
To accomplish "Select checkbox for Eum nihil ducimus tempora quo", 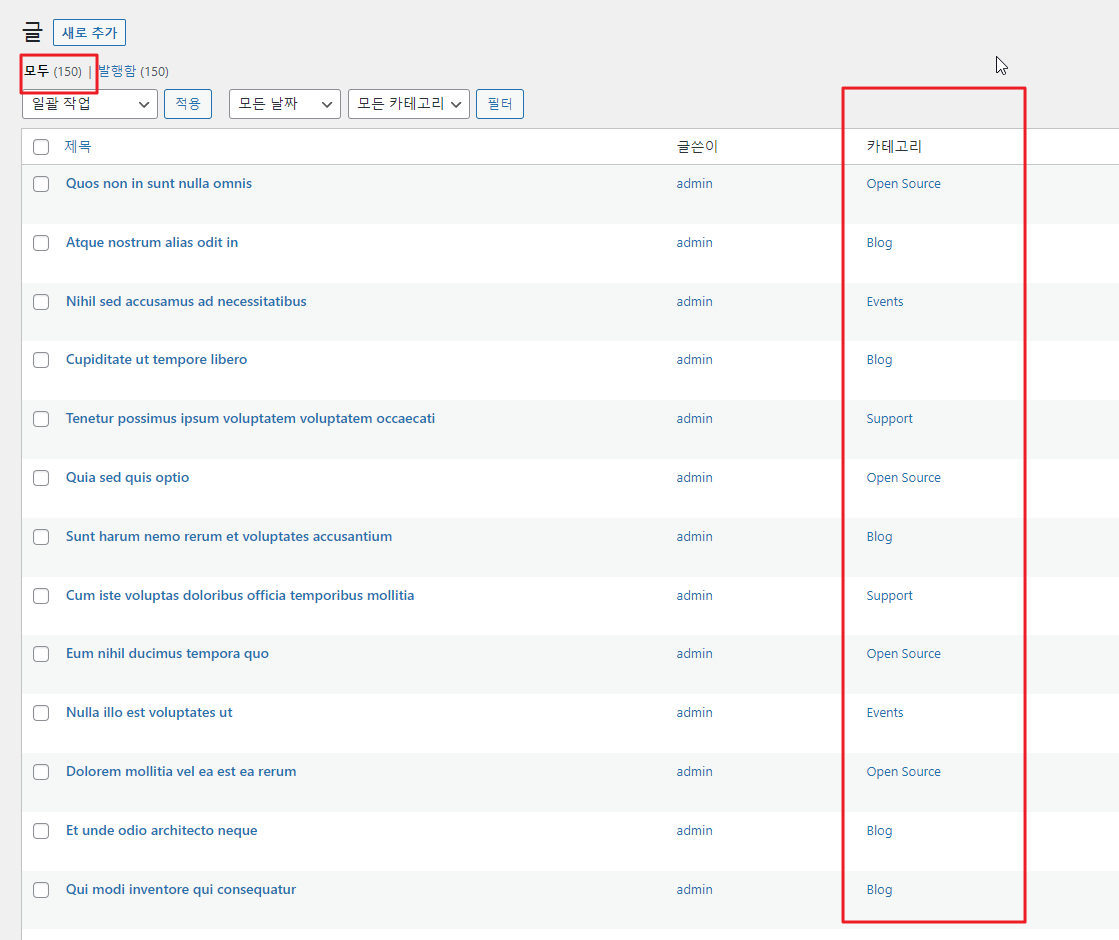I will tap(41, 655).
